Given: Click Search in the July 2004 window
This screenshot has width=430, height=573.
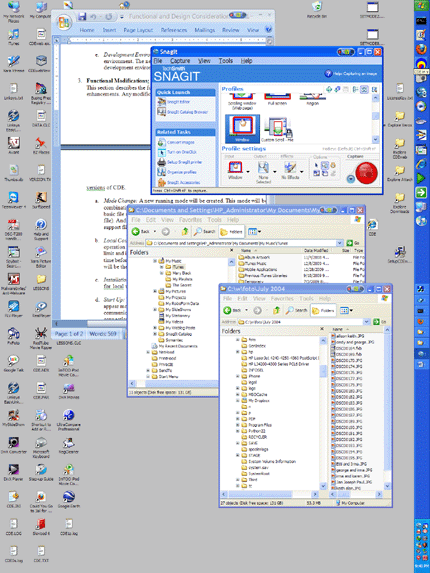Looking at the screenshot, I should coord(296,310).
